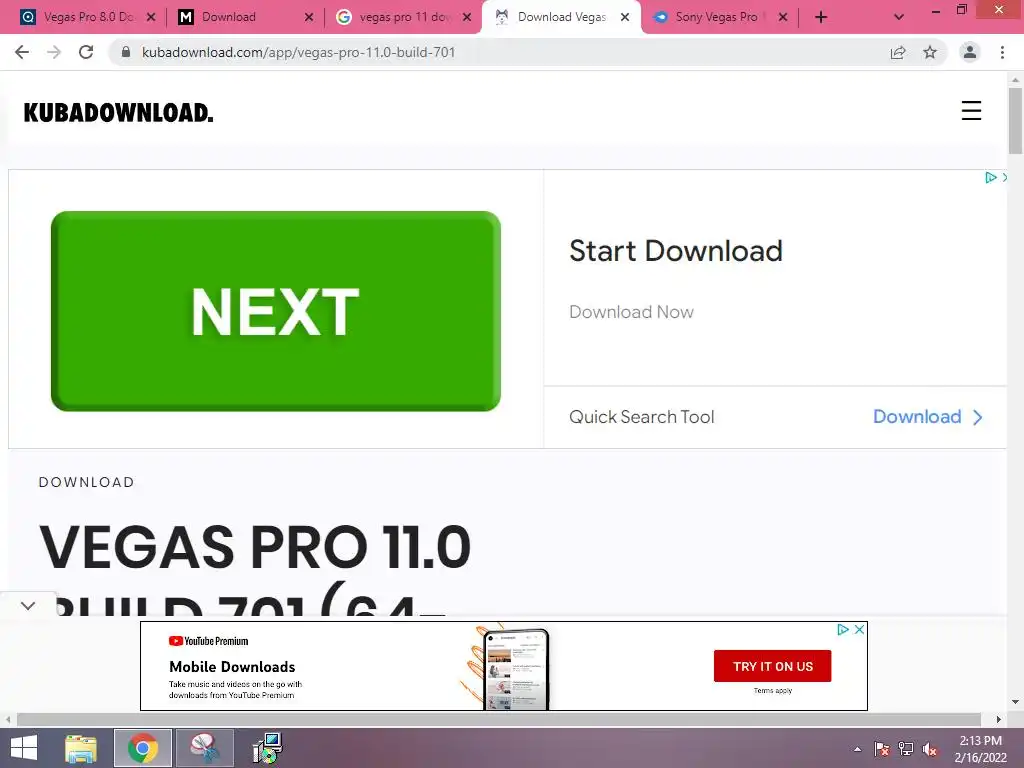Open the tab search dropdown

point(899,17)
